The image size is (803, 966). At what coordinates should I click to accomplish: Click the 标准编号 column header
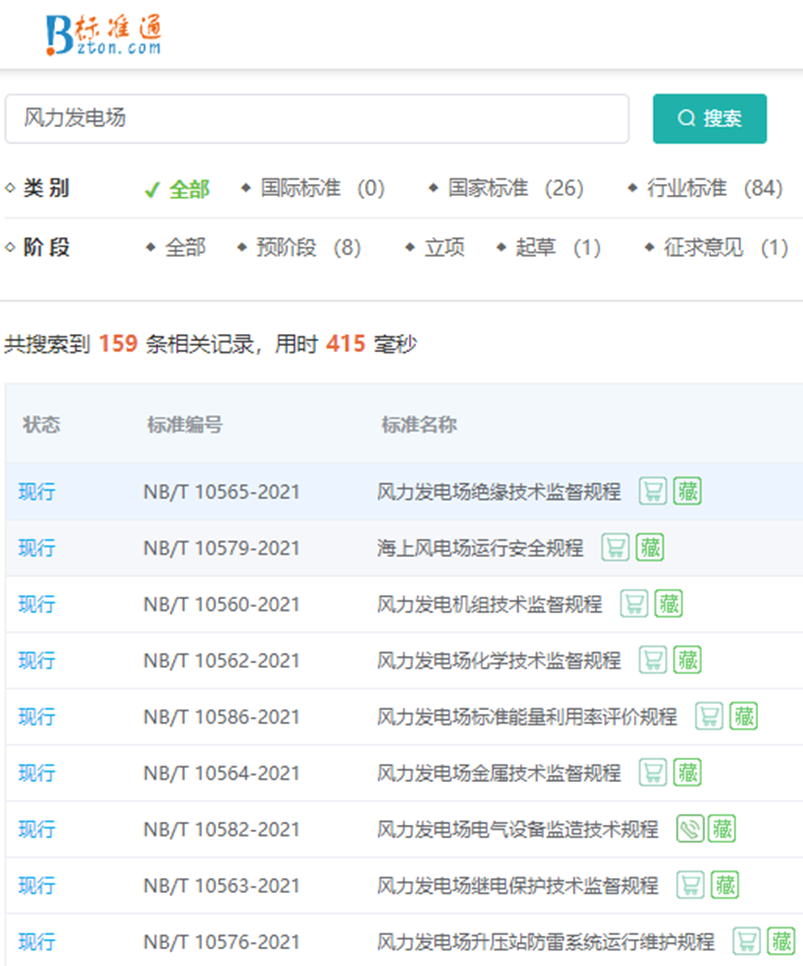[x=185, y=424]
